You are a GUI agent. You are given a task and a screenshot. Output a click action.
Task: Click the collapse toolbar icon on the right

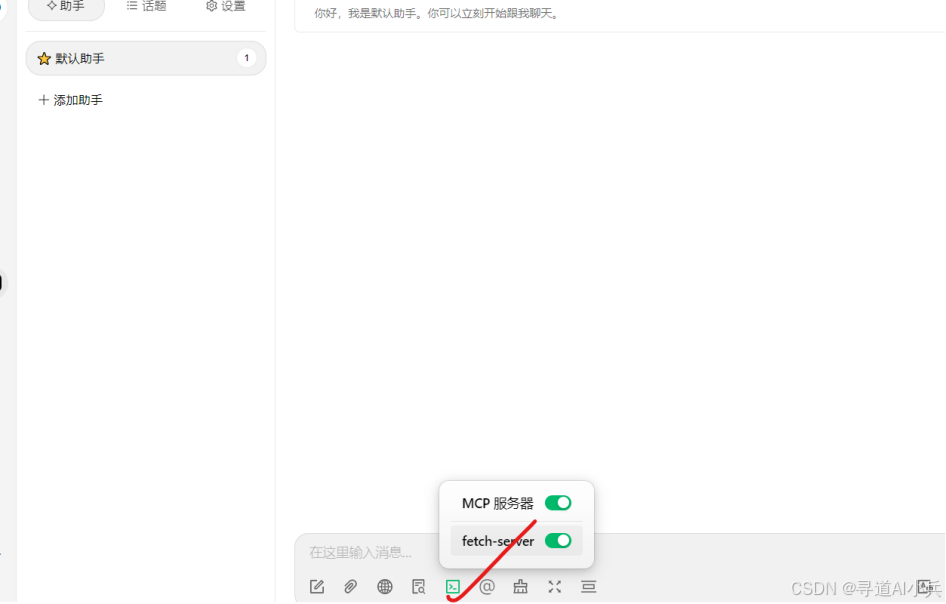[x=589, y=587]
